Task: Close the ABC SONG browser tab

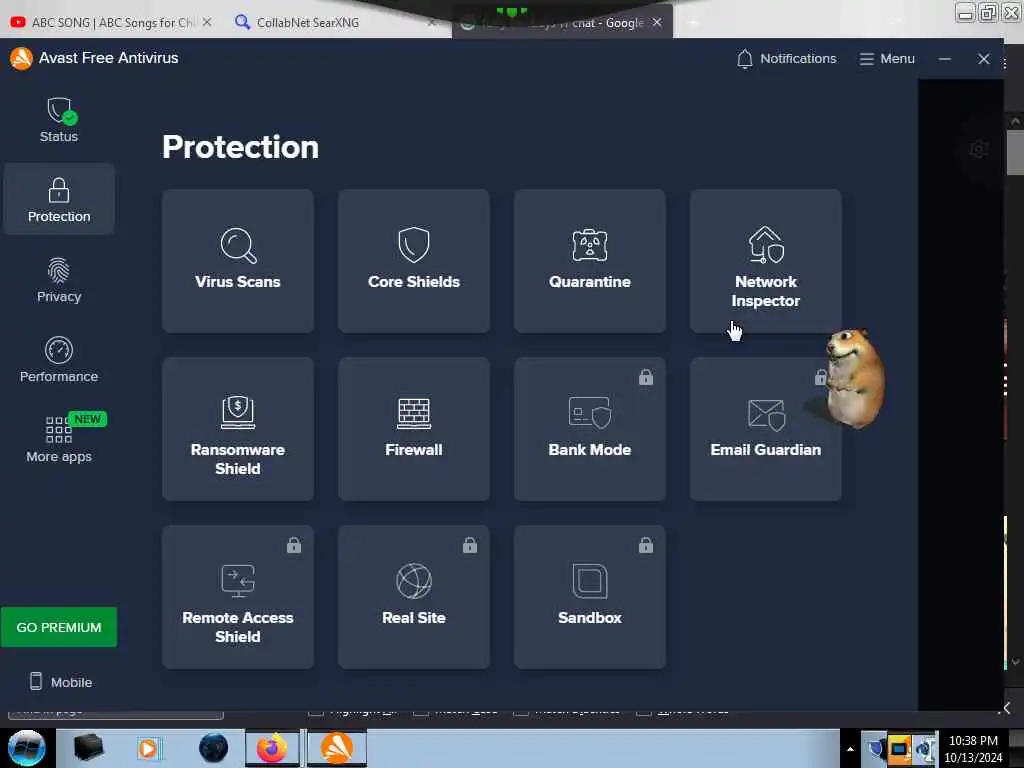Action: tap(207, 22)
